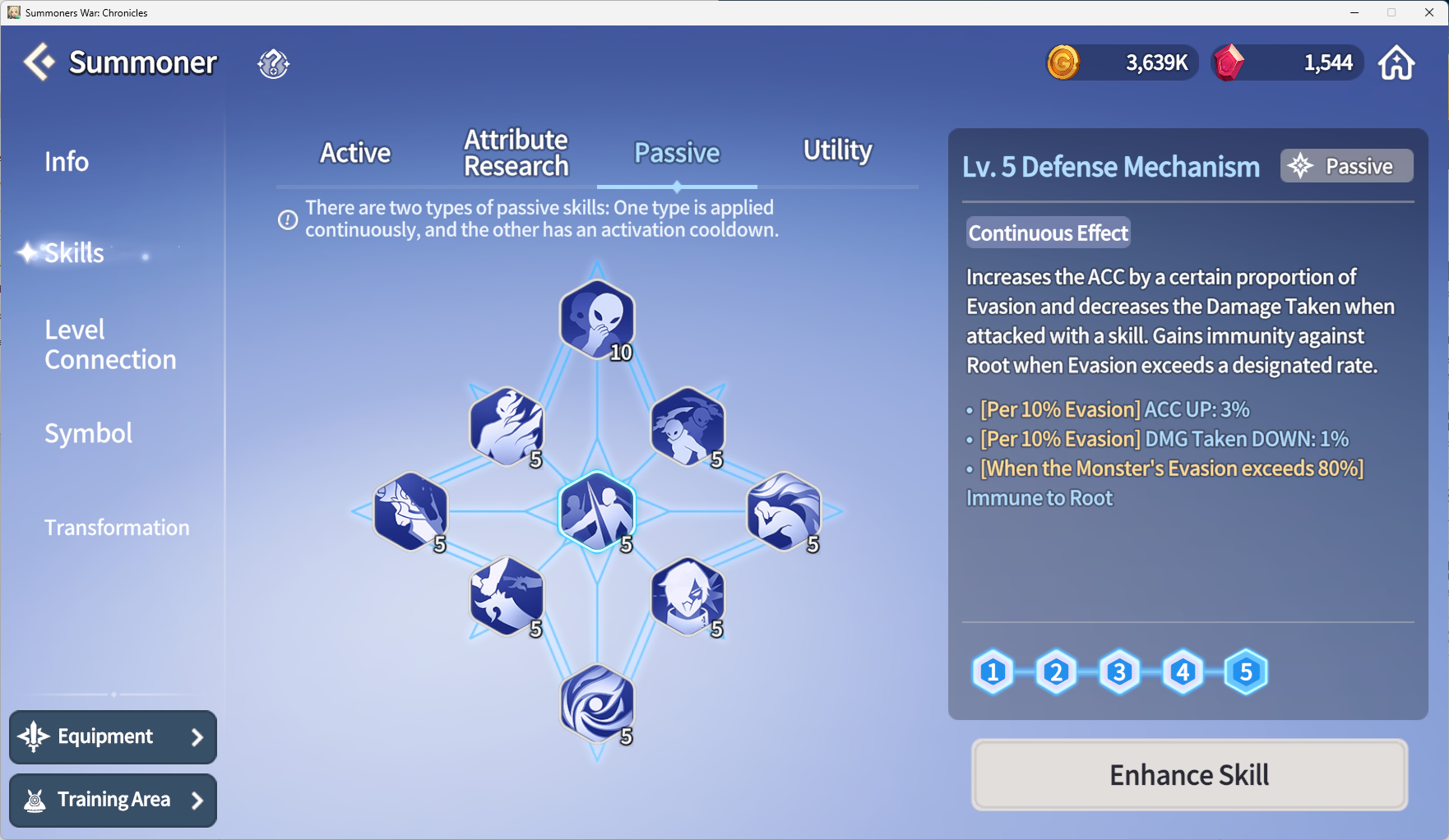Viewport: 1449px width, 840px height.
Task: Go to home via the house icon
Action: [x=1396, y=62]
